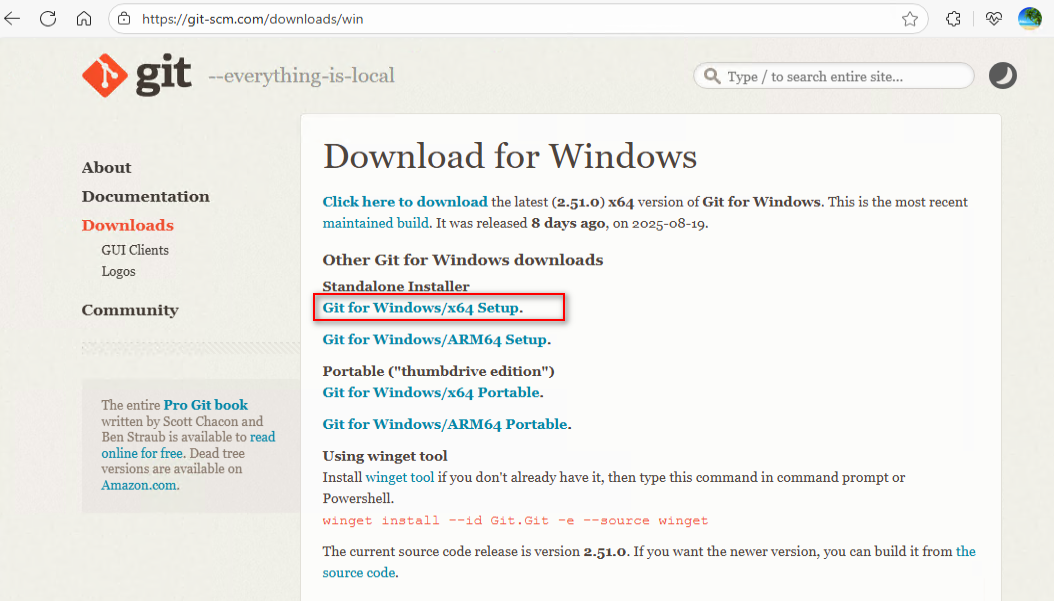Select Logos submenu item
Viewport: 1054px width, 601px height.
[118, 272]
